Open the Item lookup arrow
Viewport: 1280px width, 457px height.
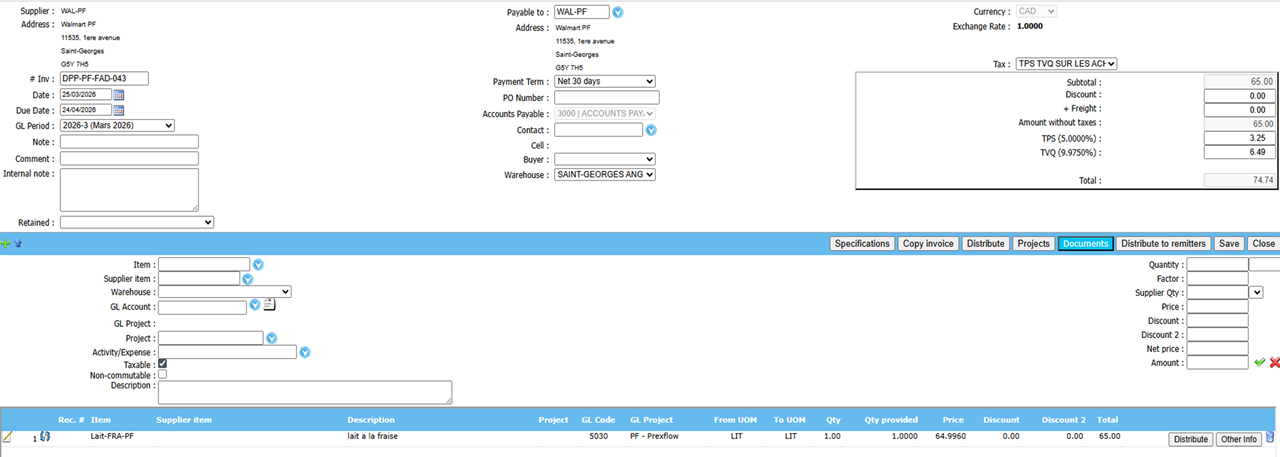[257, 265]
